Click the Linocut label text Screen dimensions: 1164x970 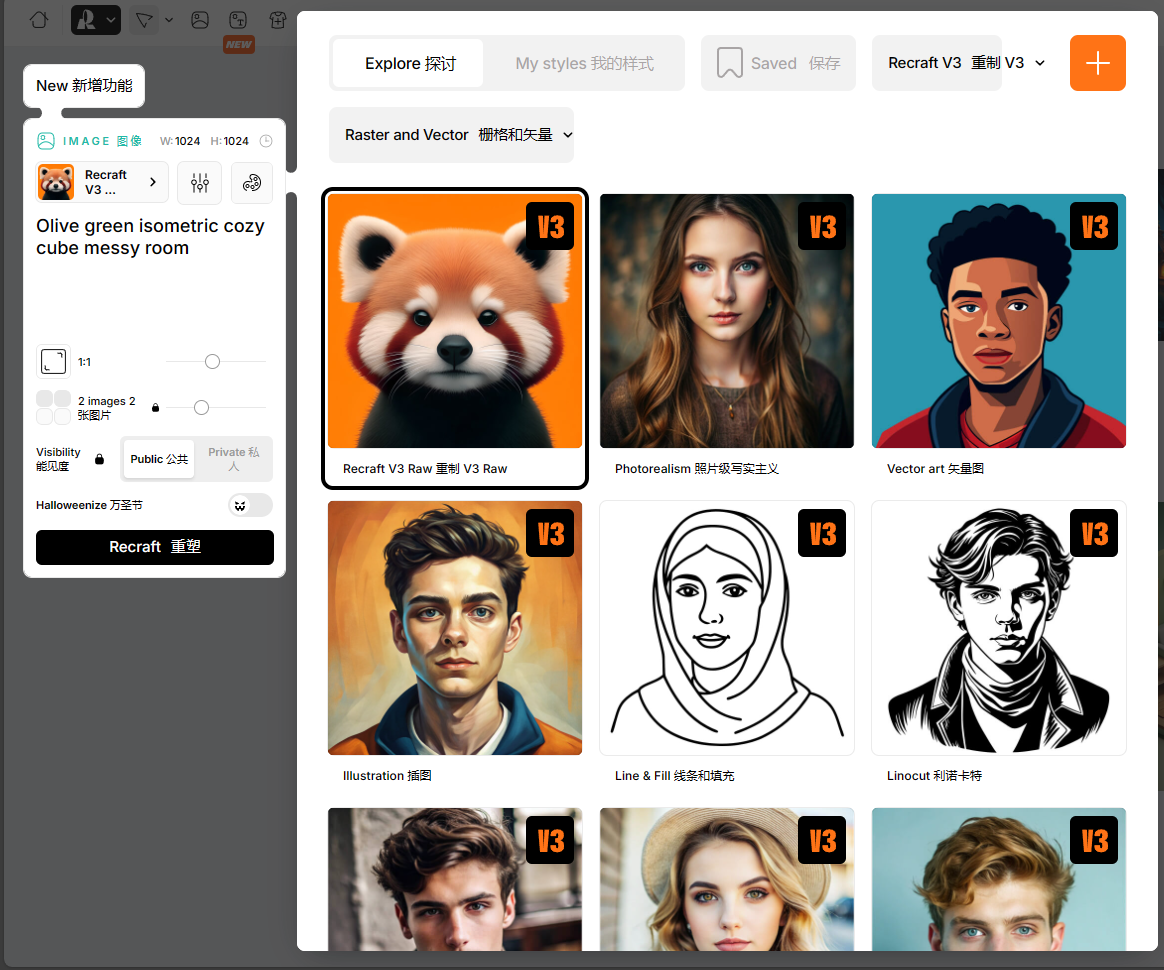pos(934,776)
